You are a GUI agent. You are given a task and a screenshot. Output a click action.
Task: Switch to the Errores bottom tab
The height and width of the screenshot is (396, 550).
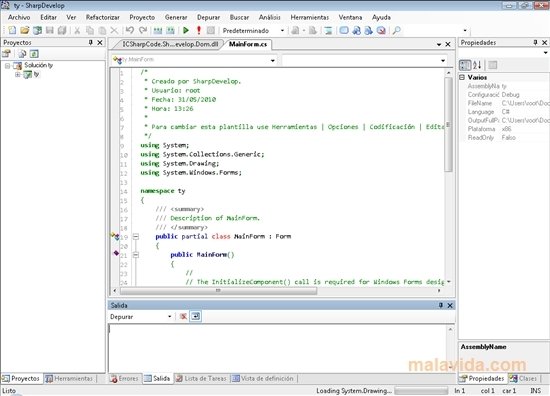(125, 378)
